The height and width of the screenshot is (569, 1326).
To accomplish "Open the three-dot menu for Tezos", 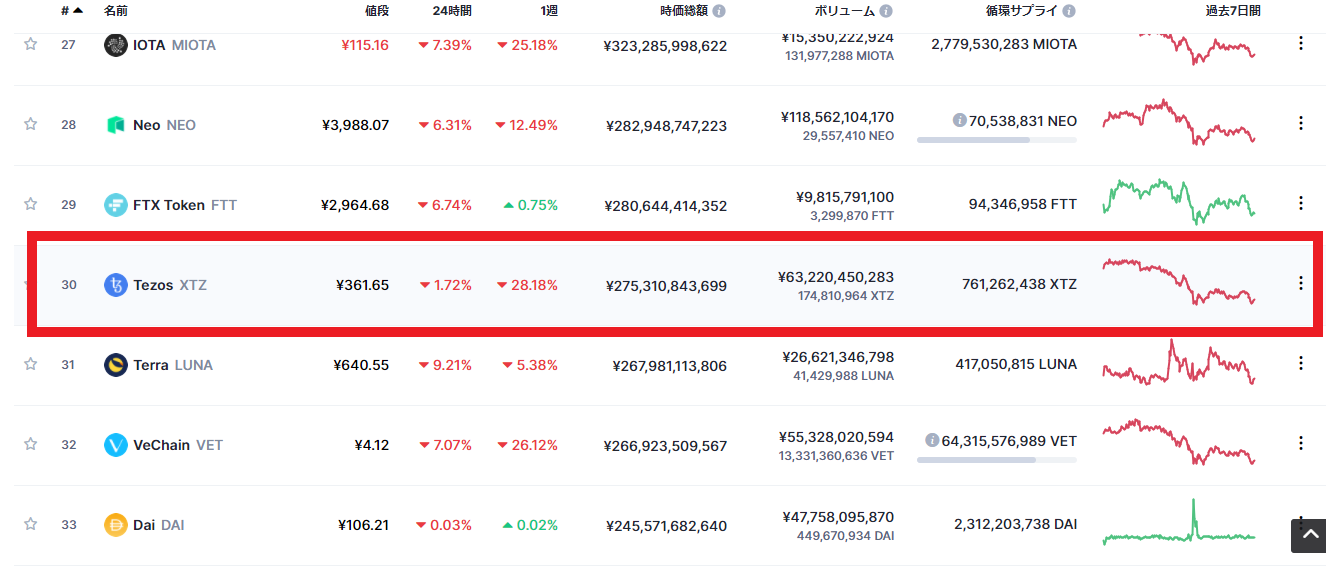I will pyautogui.click(x=1301, y=283).
